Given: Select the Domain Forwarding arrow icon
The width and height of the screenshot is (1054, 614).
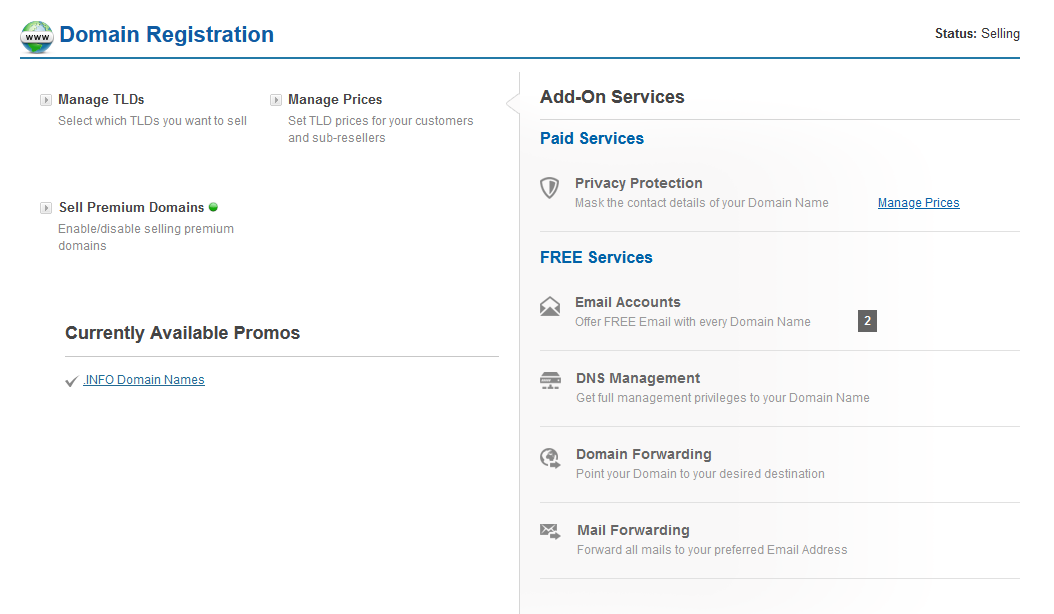Looking at the screenshot, I should click(x=550, y=457).
